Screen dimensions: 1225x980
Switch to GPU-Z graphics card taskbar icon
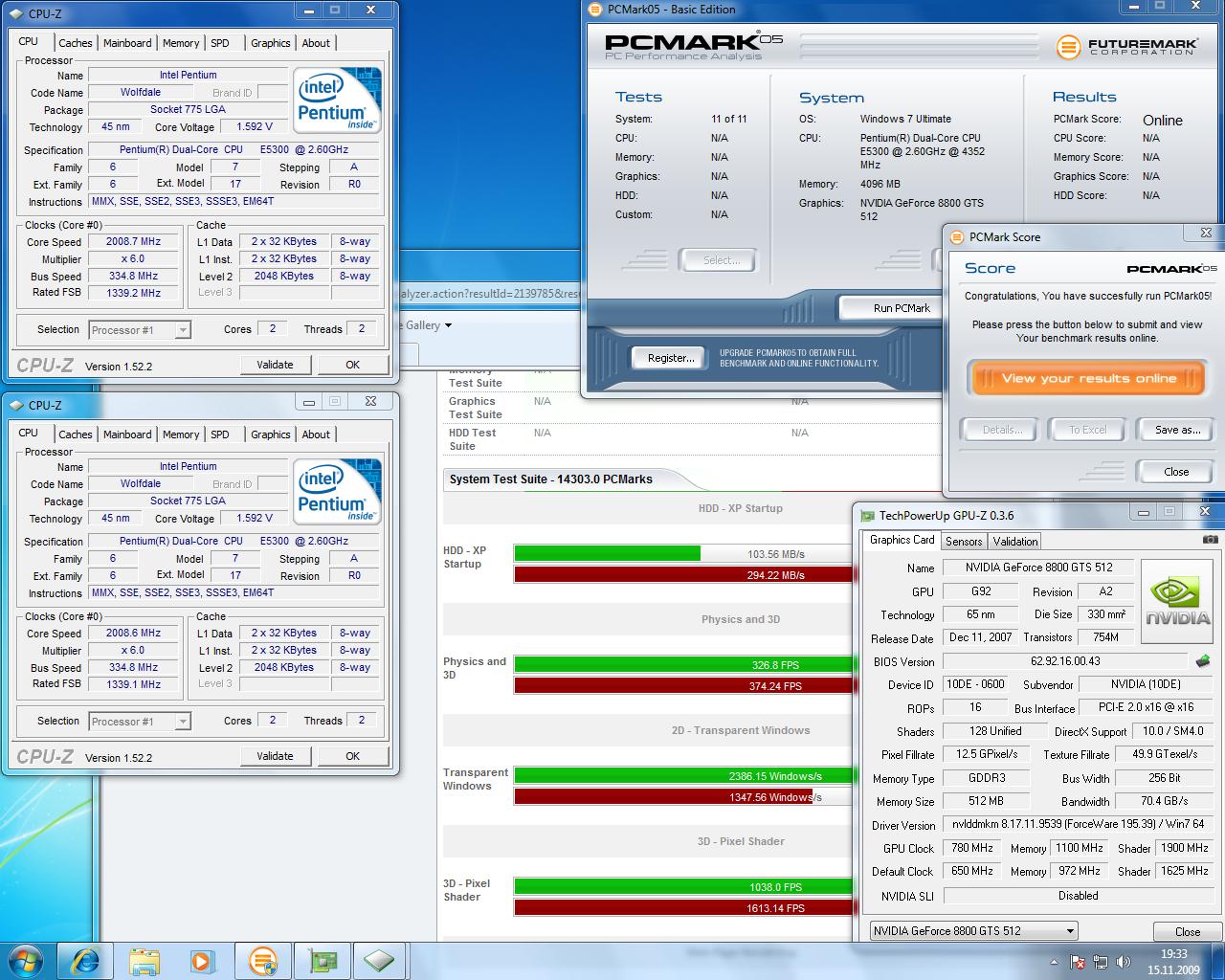pyautogui.click(x=321, y=961)
